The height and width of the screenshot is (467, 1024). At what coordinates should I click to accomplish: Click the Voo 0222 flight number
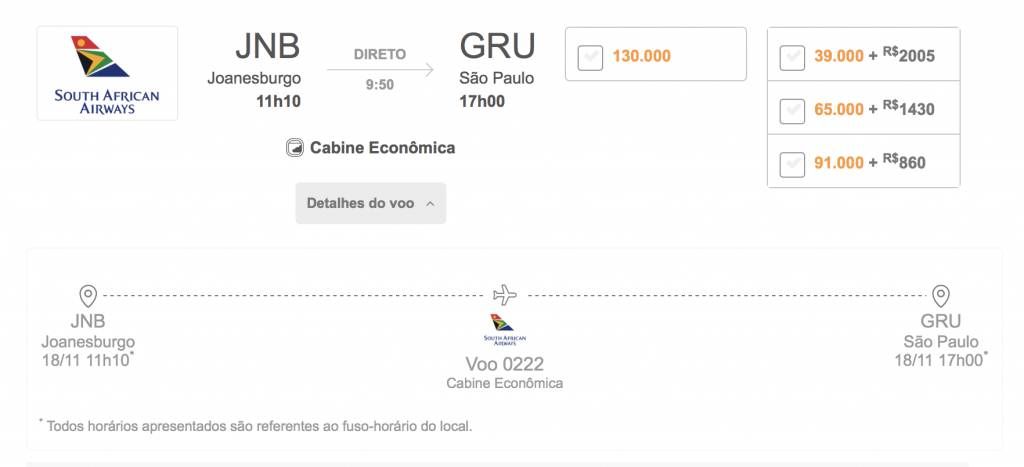click(x=504, y=363)
